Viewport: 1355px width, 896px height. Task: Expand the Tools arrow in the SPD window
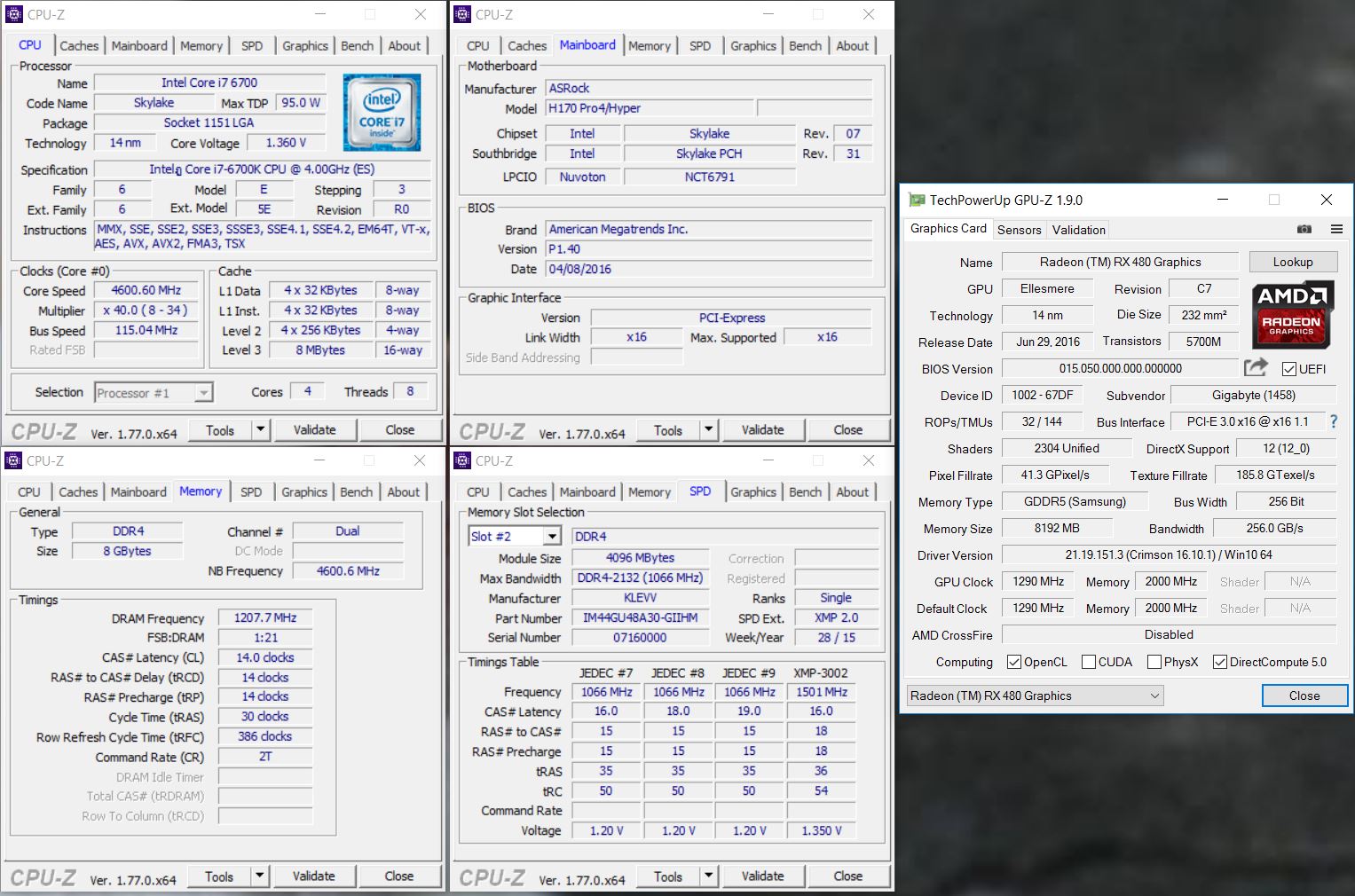tap(708, 876)
